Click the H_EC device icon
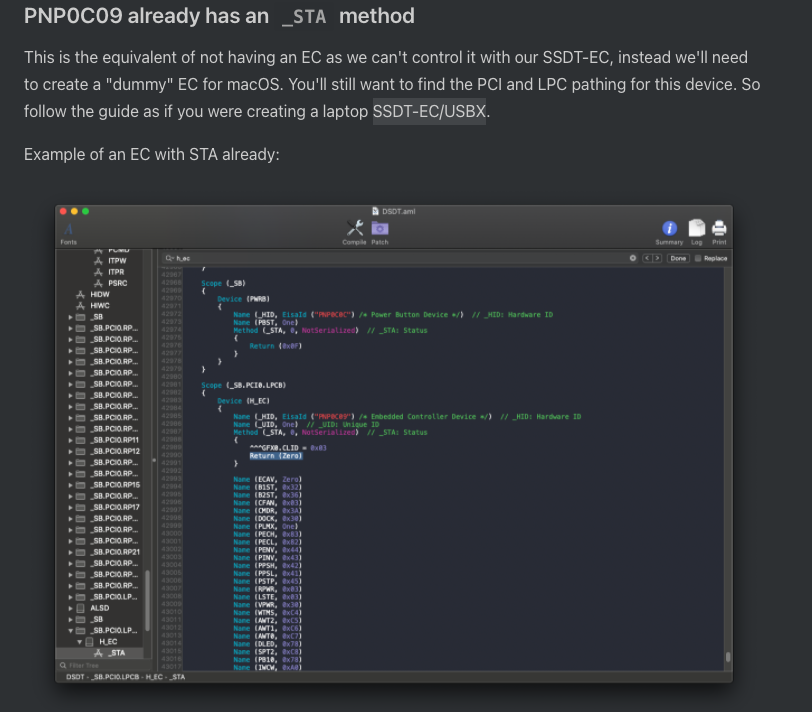Screen dimensions: 812x712 (90, 642)
